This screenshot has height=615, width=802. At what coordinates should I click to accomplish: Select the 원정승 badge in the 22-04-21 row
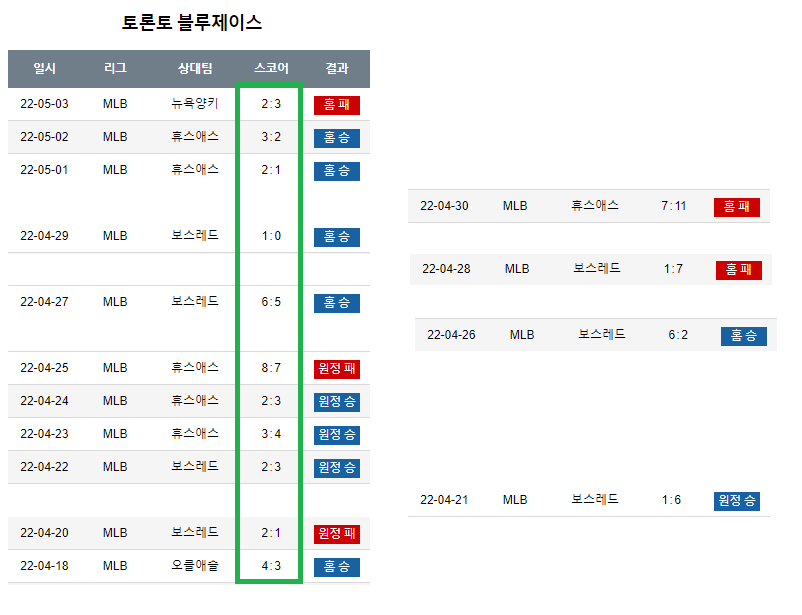tap(736, 501)
